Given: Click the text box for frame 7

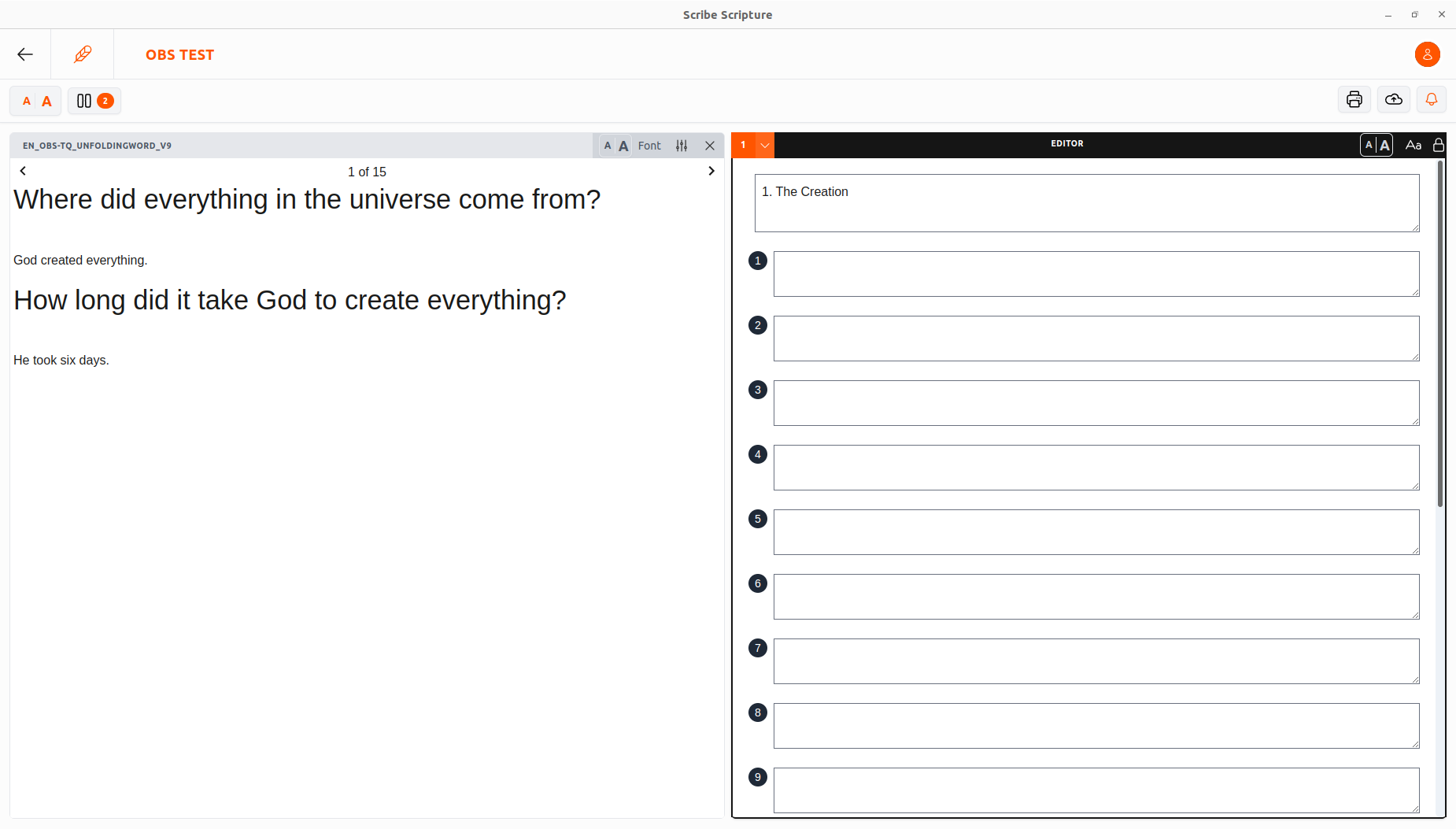Looking at the screenshot, I should point(1096,661).
